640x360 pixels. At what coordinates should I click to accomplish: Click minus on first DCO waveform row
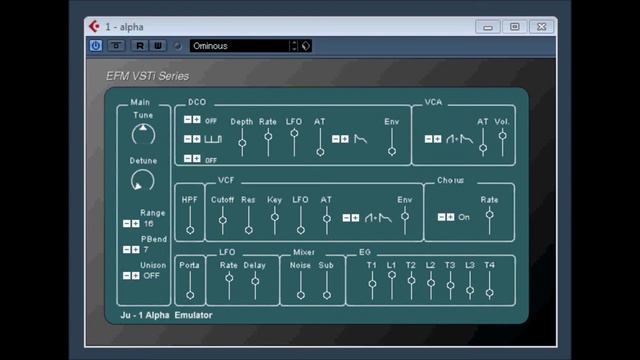(x=187, y=120)
